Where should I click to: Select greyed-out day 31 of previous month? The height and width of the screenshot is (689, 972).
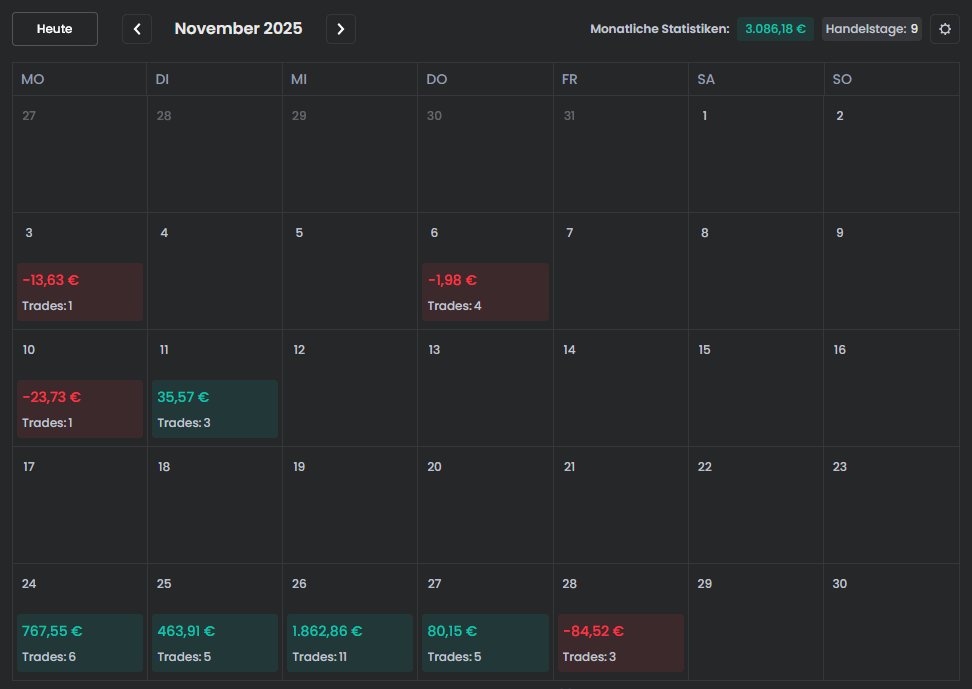coord(621,154)
